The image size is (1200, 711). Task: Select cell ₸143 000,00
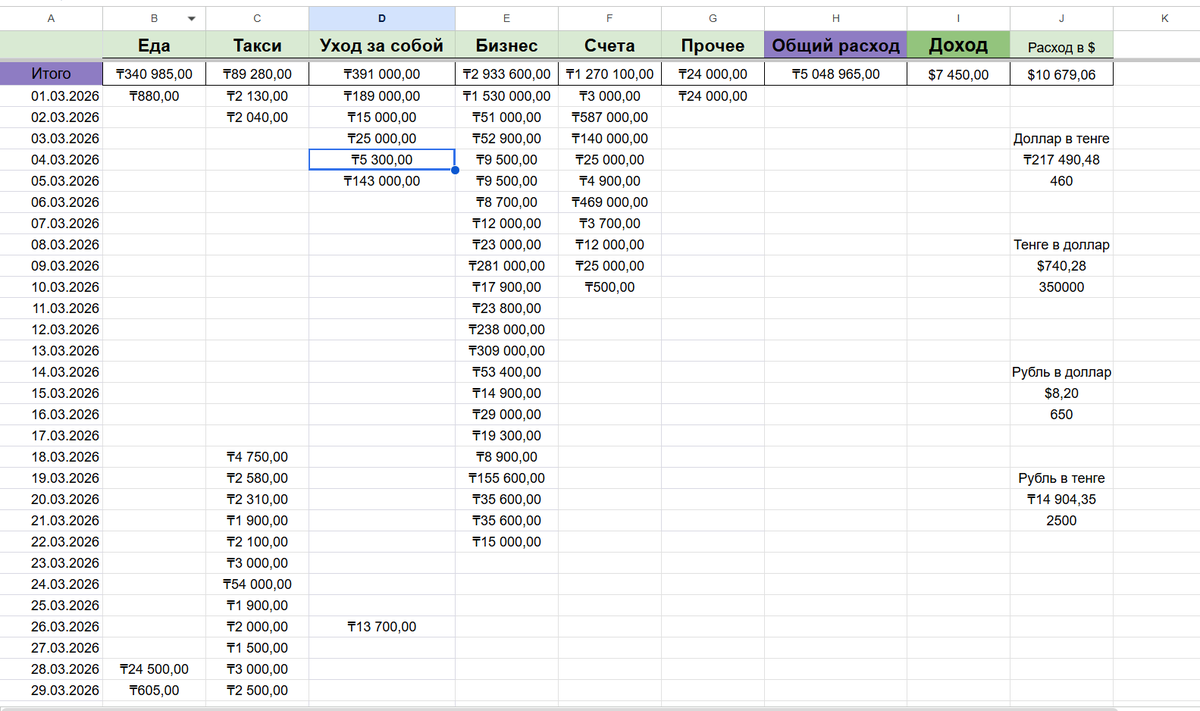coord(382,181)
